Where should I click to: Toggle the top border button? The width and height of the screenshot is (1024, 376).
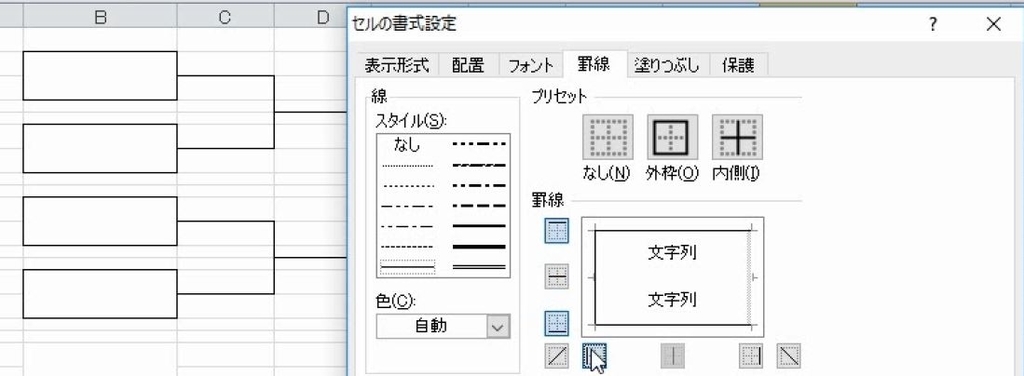[557, 230]
